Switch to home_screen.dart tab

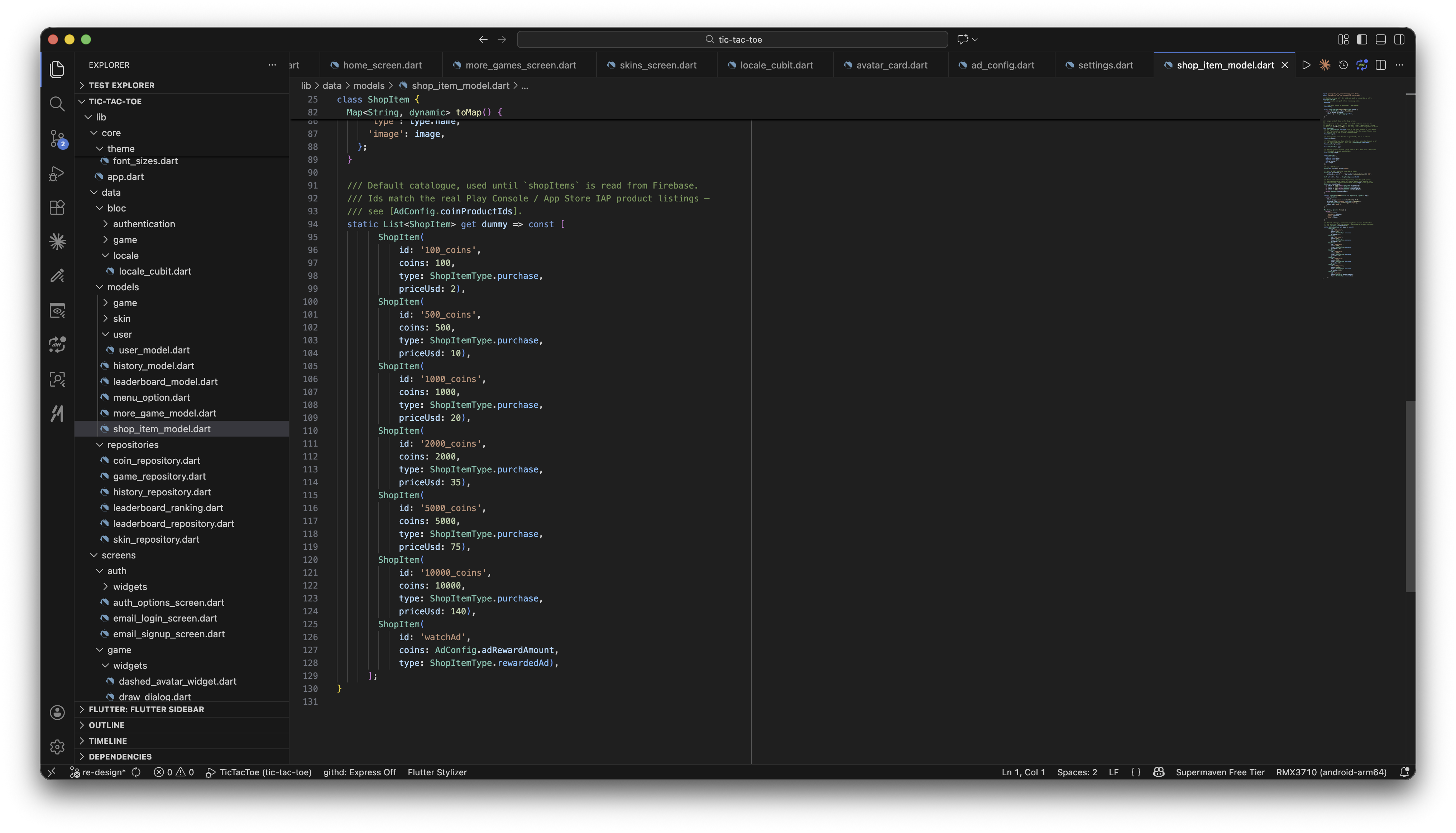pyautogui.click(x=382, y=65)
